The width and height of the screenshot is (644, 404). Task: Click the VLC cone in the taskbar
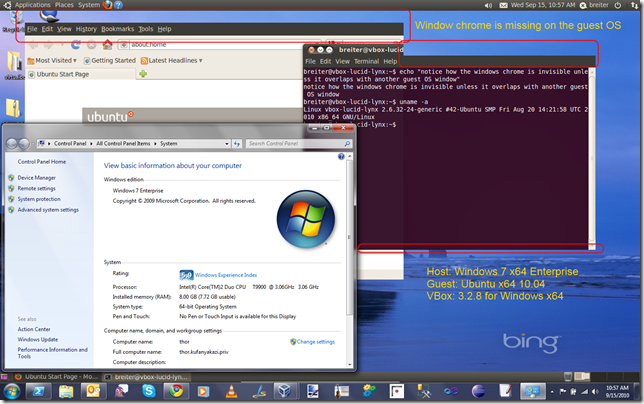click(231, 390)
